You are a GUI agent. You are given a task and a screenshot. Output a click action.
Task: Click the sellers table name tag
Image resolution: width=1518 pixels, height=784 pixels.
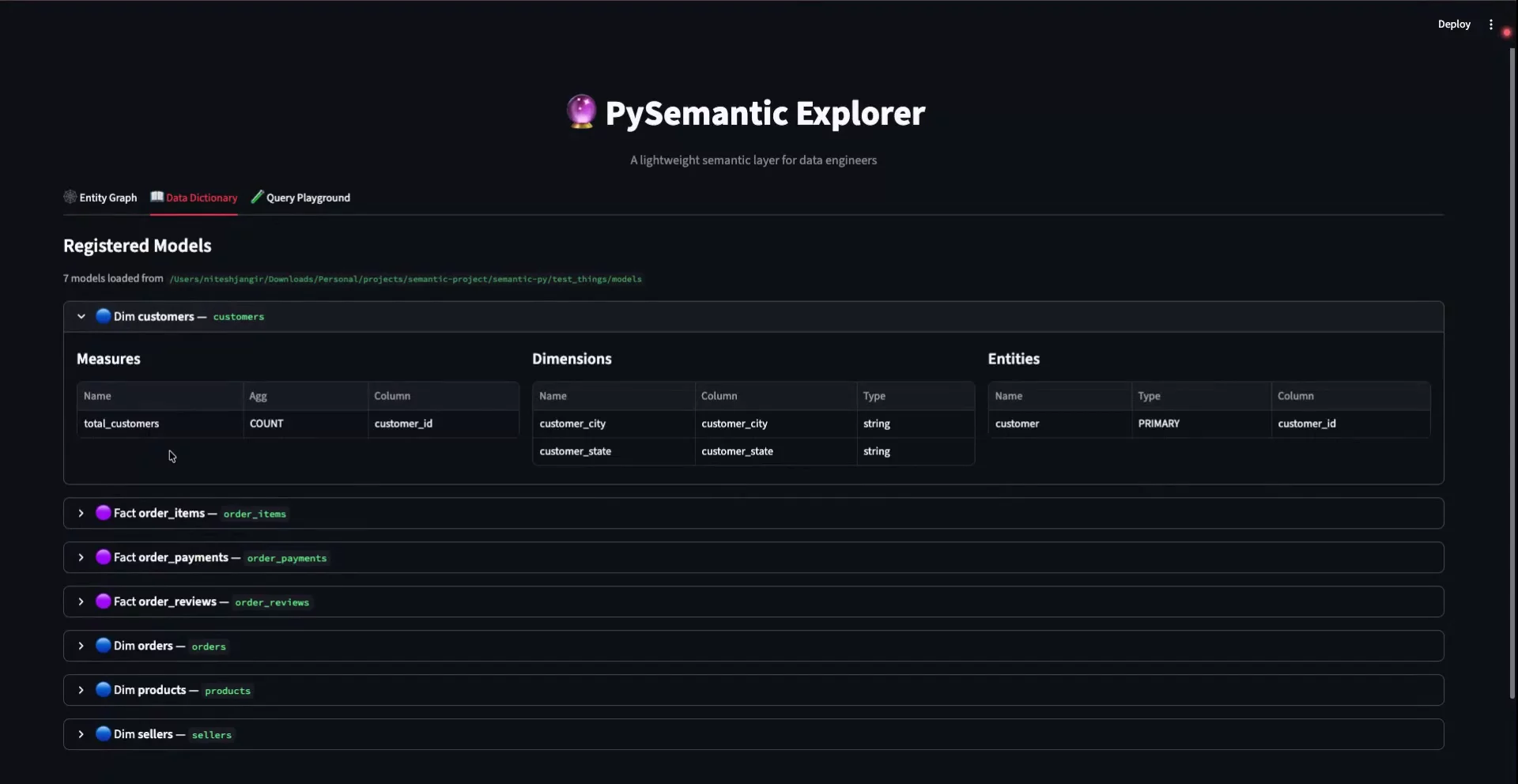point(212,735)
